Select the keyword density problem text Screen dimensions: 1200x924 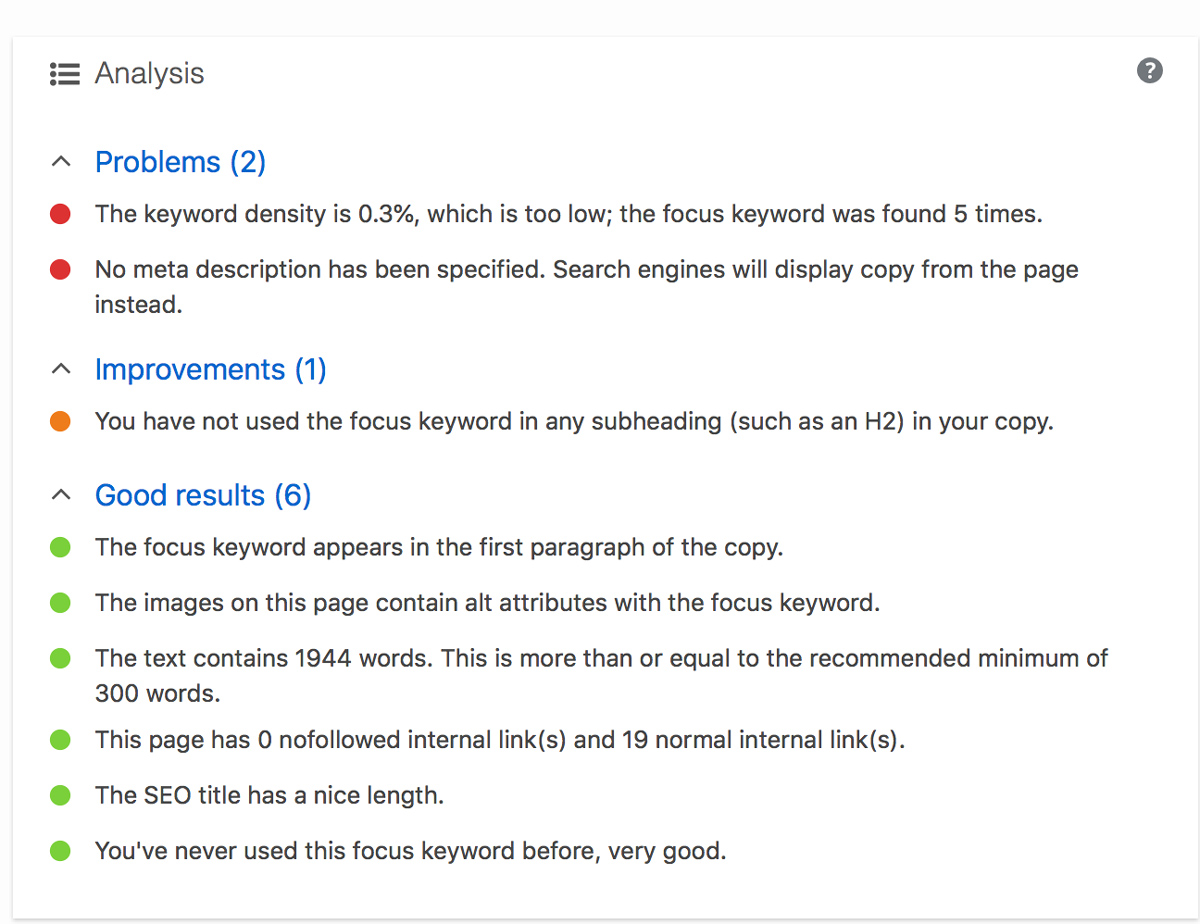click(x=568, y=214)
